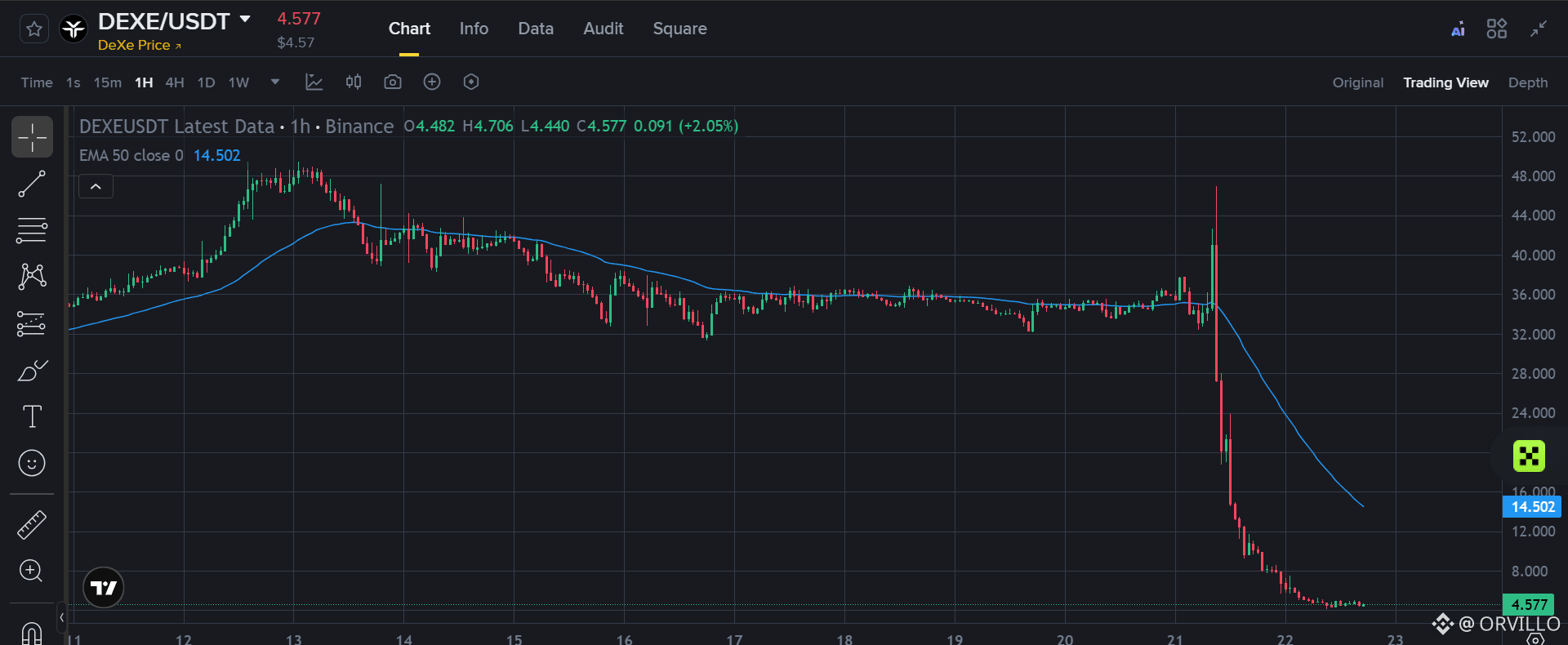Select the 1D time interval
Screen dimensions: 1568x645
[207, 82]
